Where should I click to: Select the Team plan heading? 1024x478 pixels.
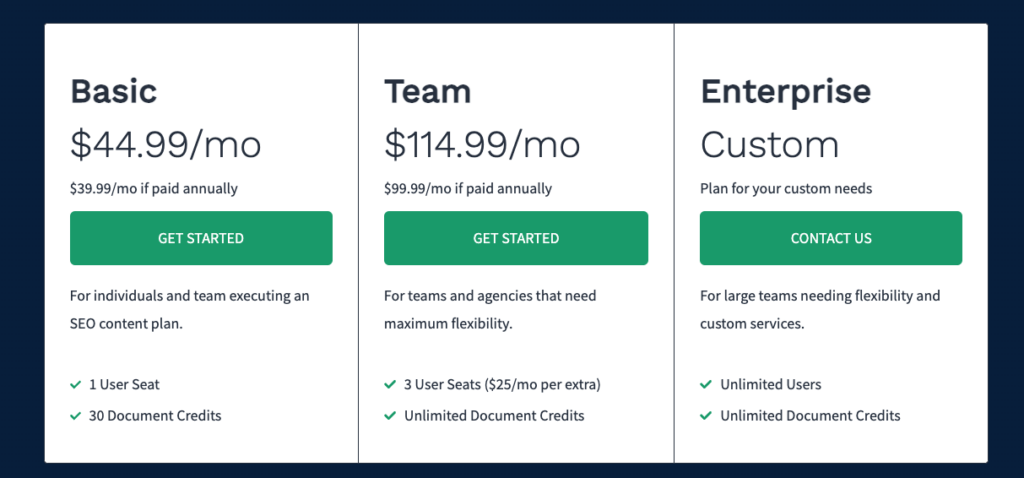pos(428,91)
